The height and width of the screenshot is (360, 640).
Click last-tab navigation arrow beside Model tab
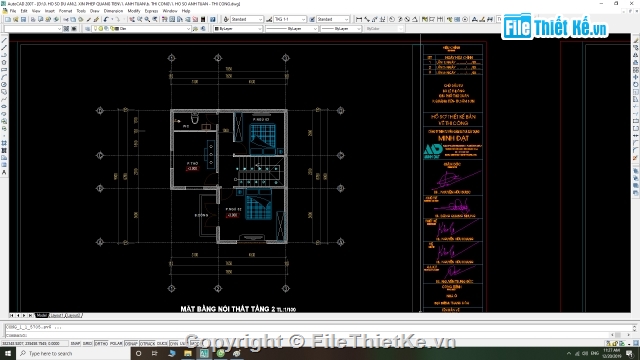30,316
